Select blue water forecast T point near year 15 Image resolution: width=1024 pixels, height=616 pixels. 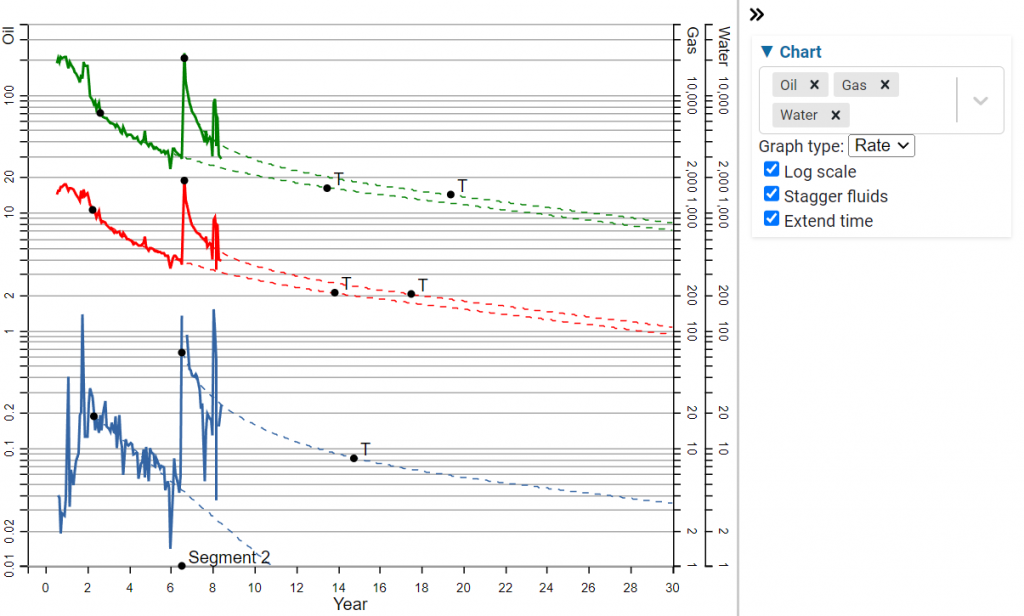click(x=353, y=459)
